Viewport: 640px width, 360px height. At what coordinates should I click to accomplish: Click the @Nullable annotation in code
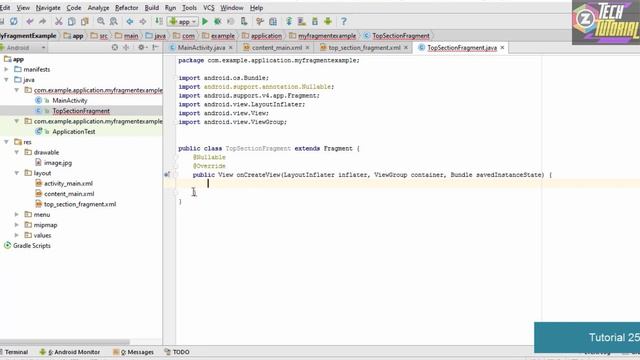pyautogui.click(x=209, y=157)
